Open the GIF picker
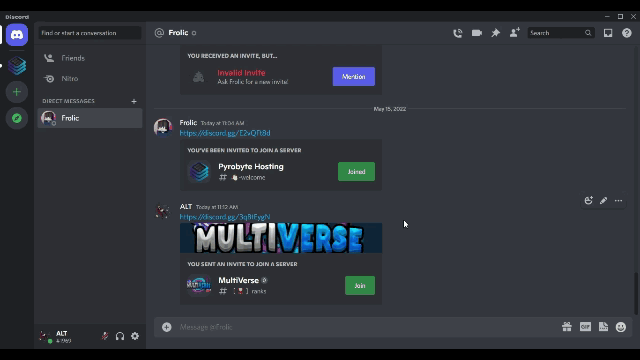Image resolution: width=640 pixels, height=360 pixels. 585,327
